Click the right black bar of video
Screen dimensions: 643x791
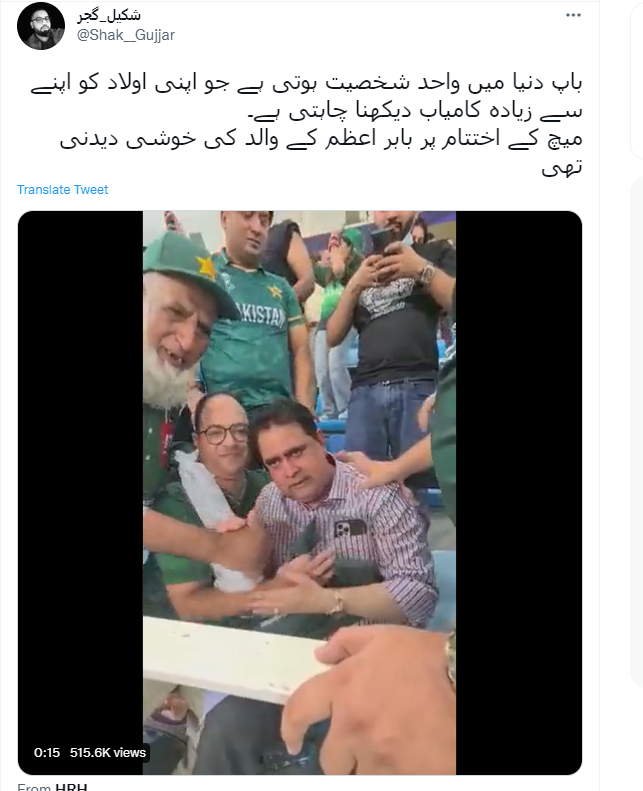coord(519,493)
